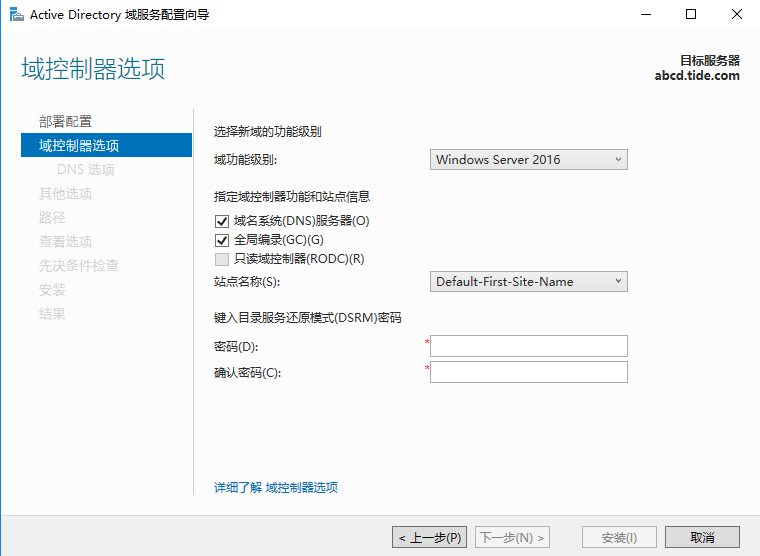Click the 域控制器选项 page heading
The width and height of the screenshot is (760, 556).
93,68
